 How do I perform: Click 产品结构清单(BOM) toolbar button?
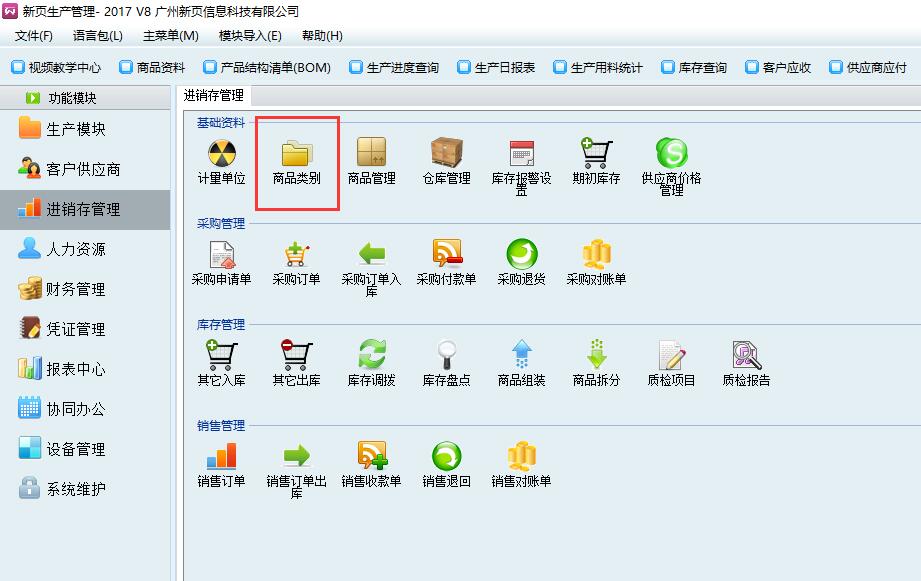pyautogui.click(x=266, y=68)
